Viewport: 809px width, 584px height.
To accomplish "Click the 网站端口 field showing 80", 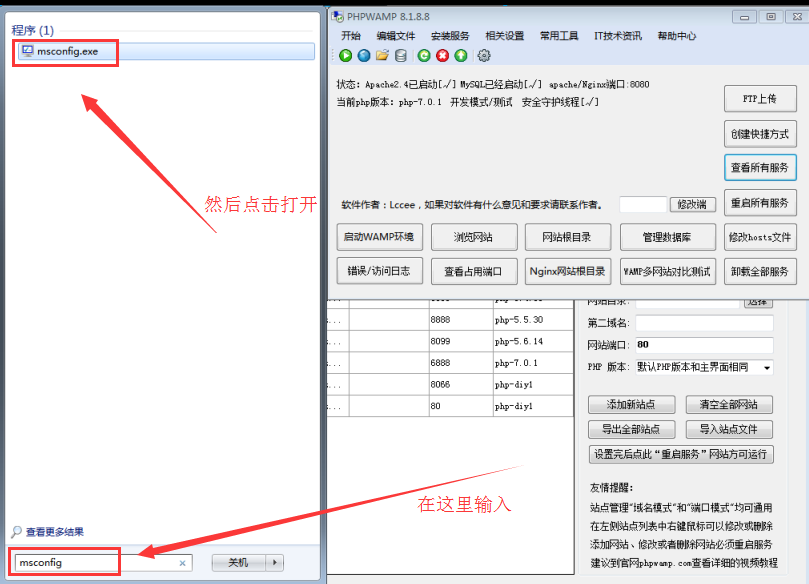I will 704,345.
